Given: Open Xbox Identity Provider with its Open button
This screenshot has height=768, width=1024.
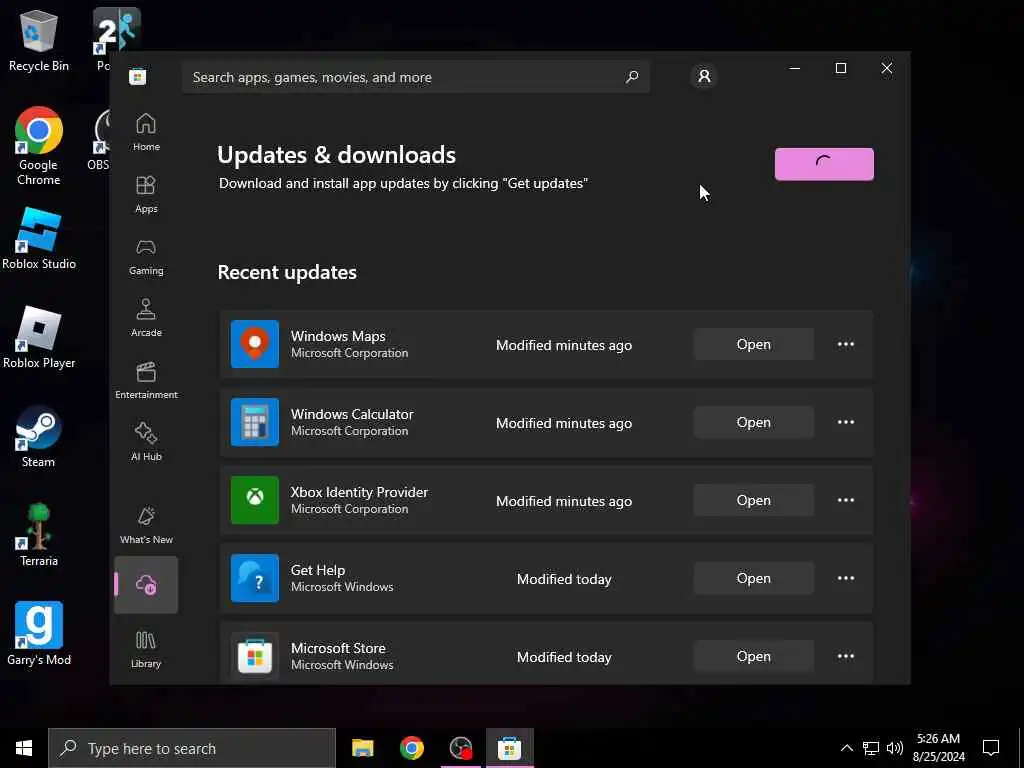Looking at the screenshot, I should click(x=754, y=500).
